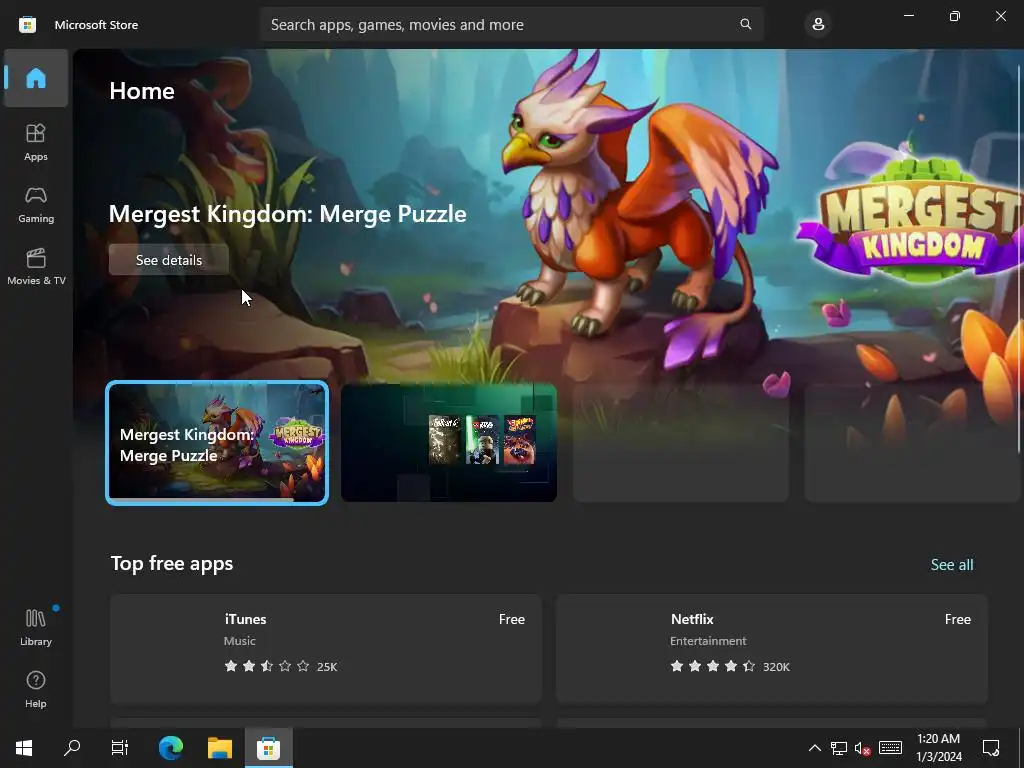Click See details for Mergest Kingdom
This screenshot has height=768, width=1024.
(168, 260)
